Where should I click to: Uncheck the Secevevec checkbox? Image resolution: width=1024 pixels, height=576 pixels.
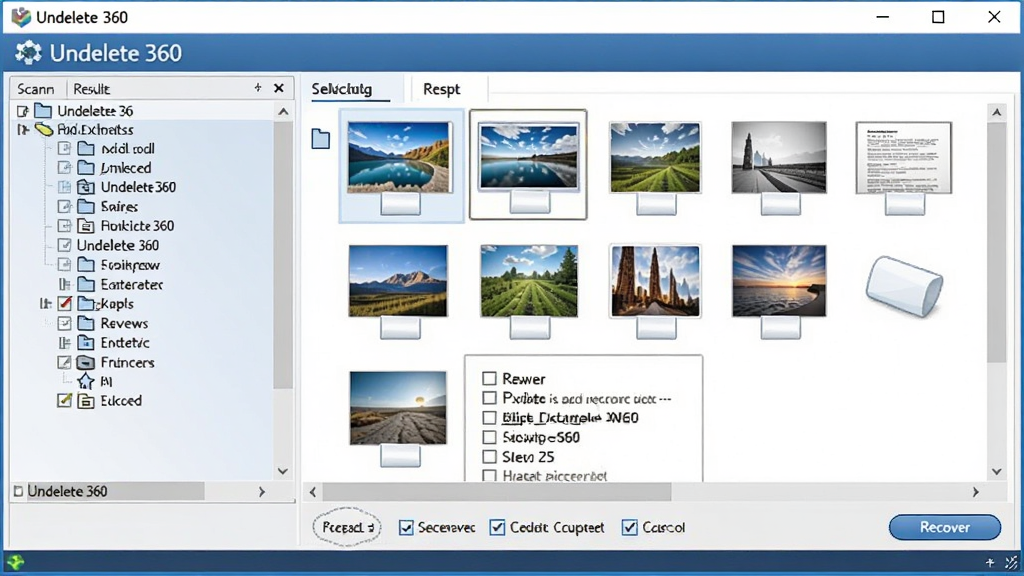tap(406, 527)
